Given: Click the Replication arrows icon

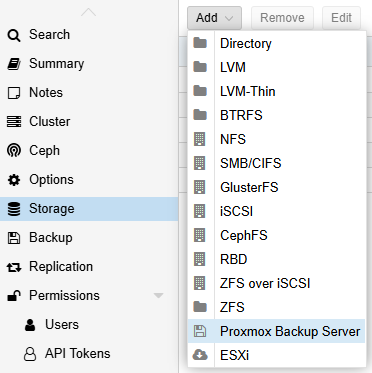Looking at the screenshot, I should point(14,267).
